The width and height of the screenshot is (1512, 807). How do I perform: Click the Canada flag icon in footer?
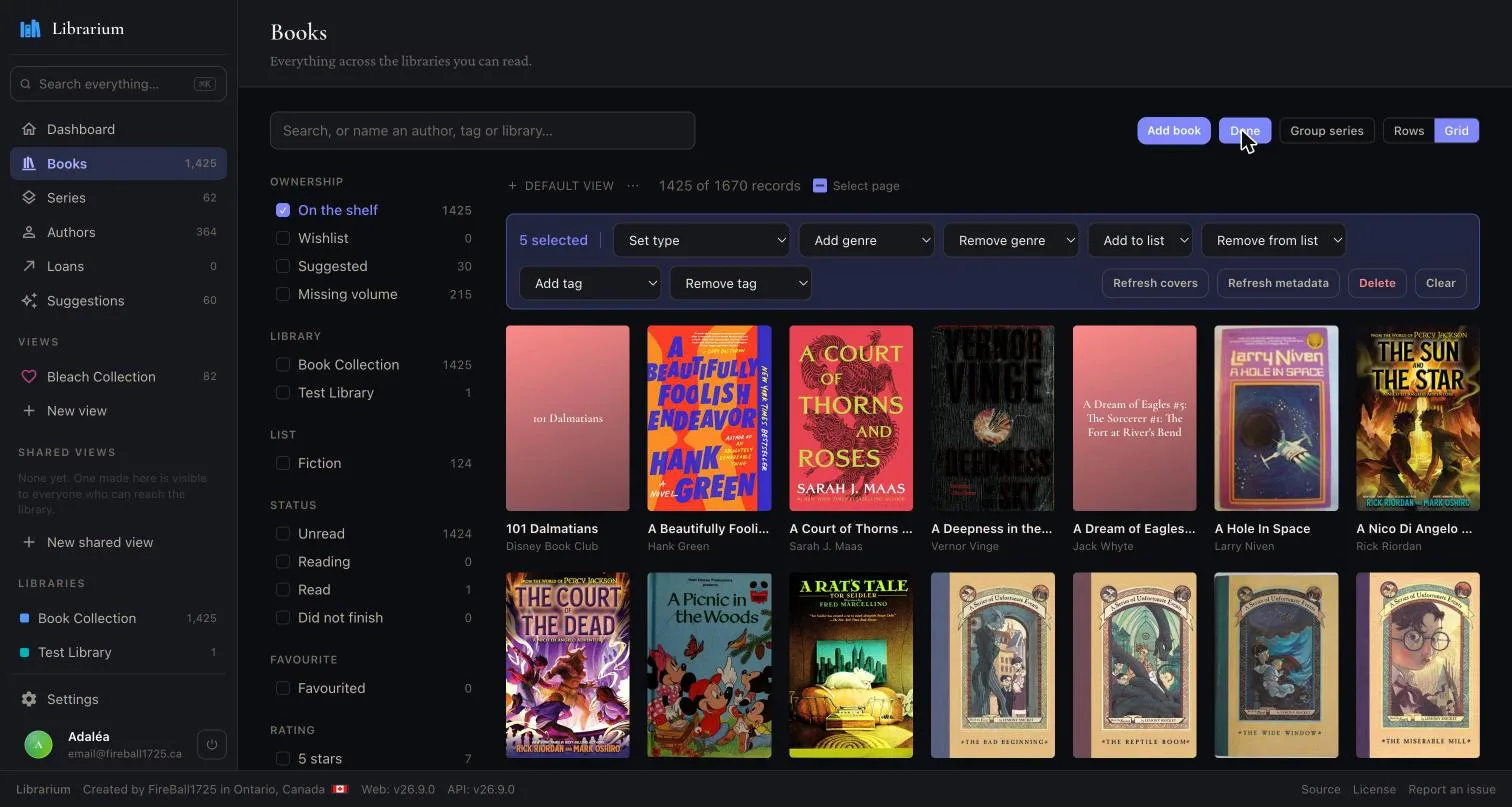pos(340,789)
